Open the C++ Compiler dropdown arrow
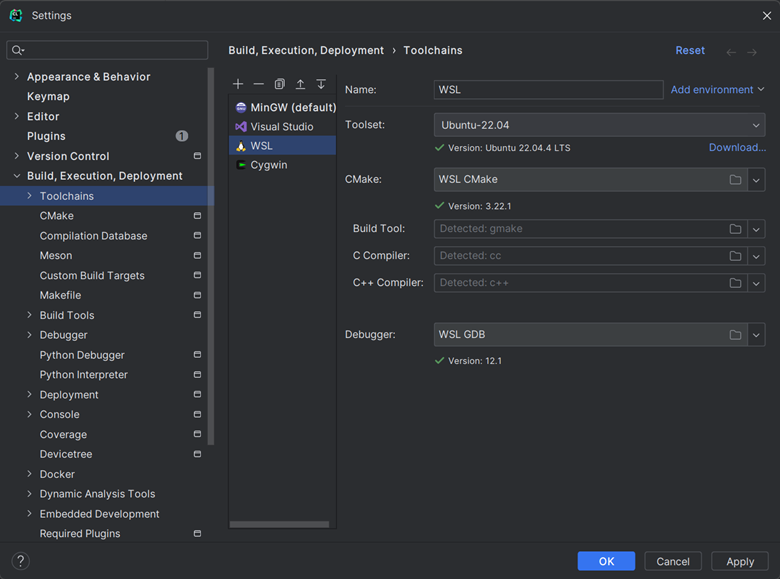Image resolution: width=780 pixels, height=579 pixels. 756,283
